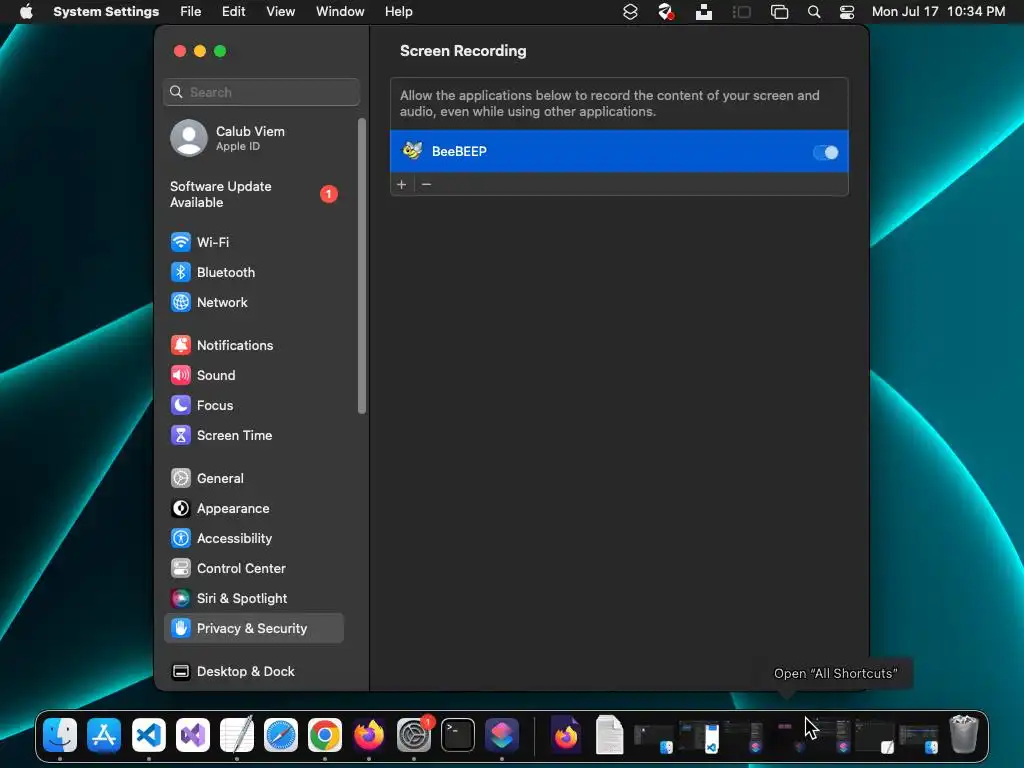
Task: Open the Trash in the Dock
Action: click(x=964, y=734)
